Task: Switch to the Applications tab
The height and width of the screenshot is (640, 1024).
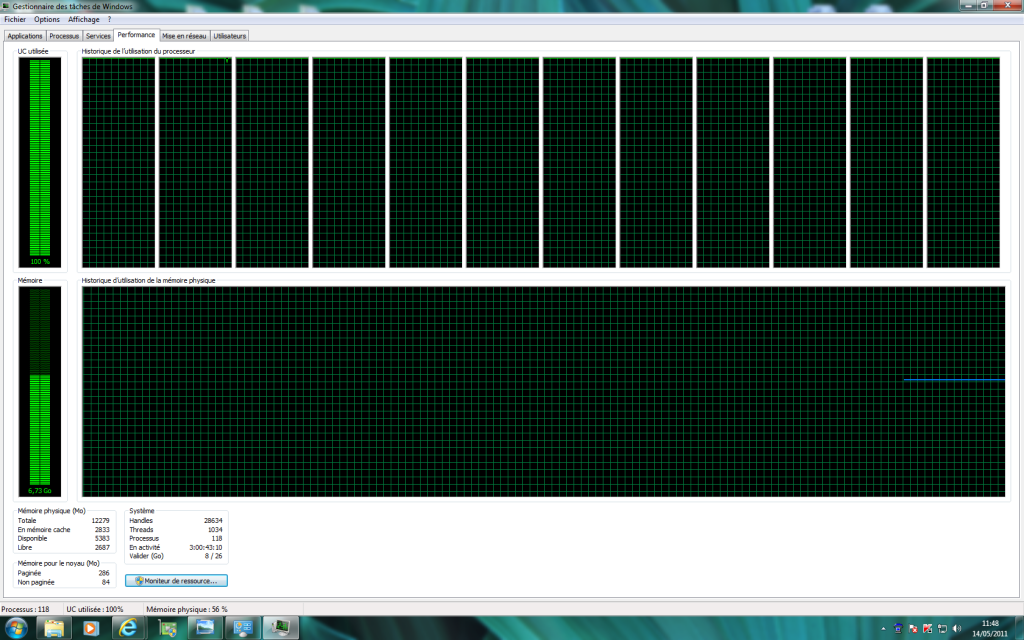Action: pyautogui.click(x=25, y=36)
